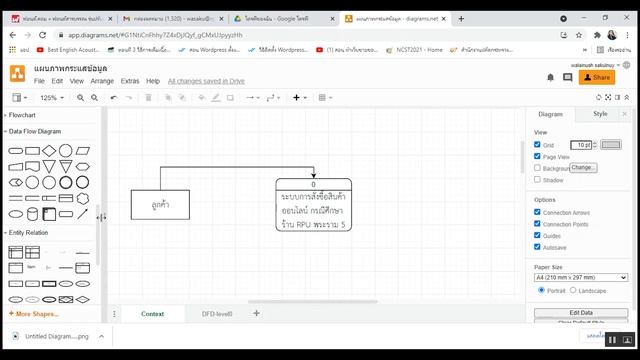Select the cylinder data store shape
The image size is (640, 360).
click(x=32, y=214)
